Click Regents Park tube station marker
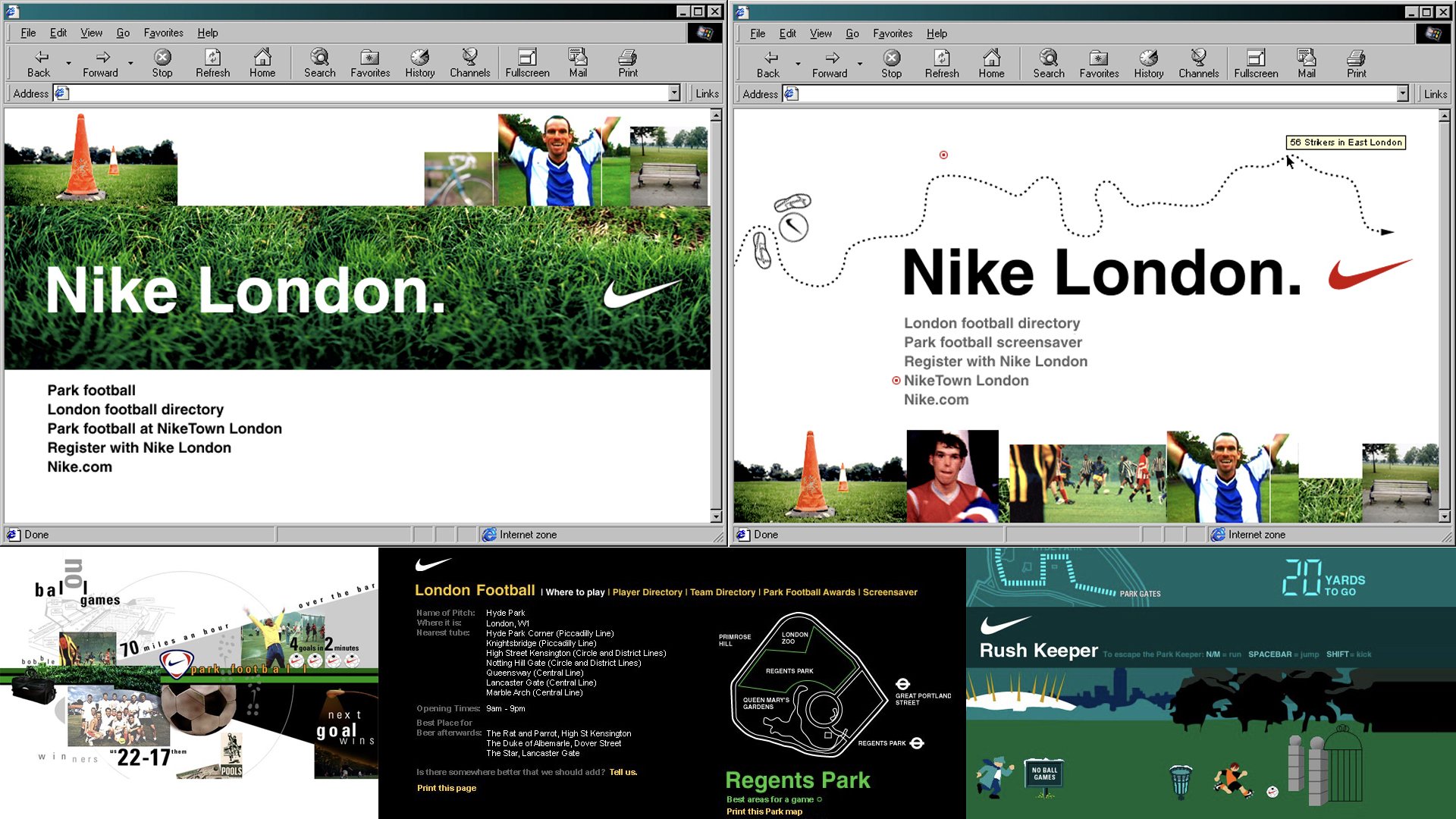The height and width of the screenshot is (819, 1456). (x=917, y=743)
